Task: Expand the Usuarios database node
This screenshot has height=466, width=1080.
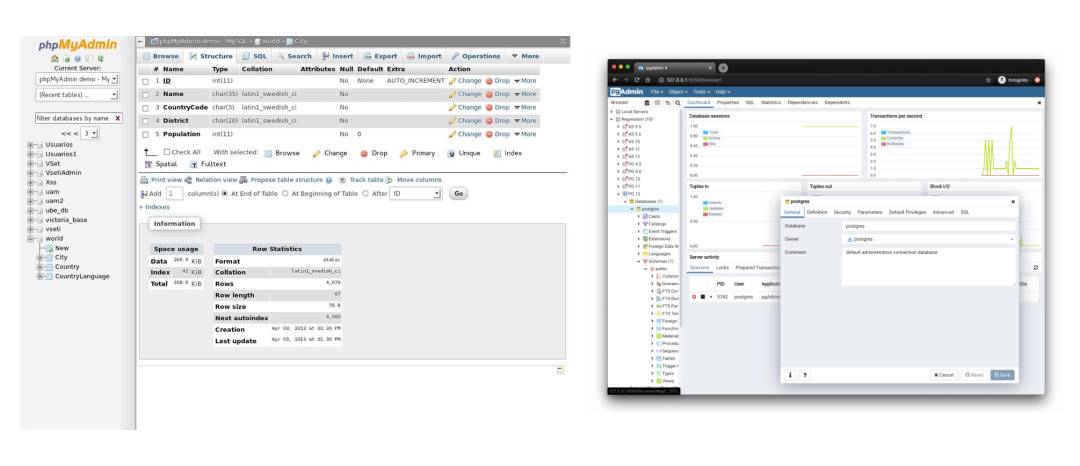Action: 31,145
